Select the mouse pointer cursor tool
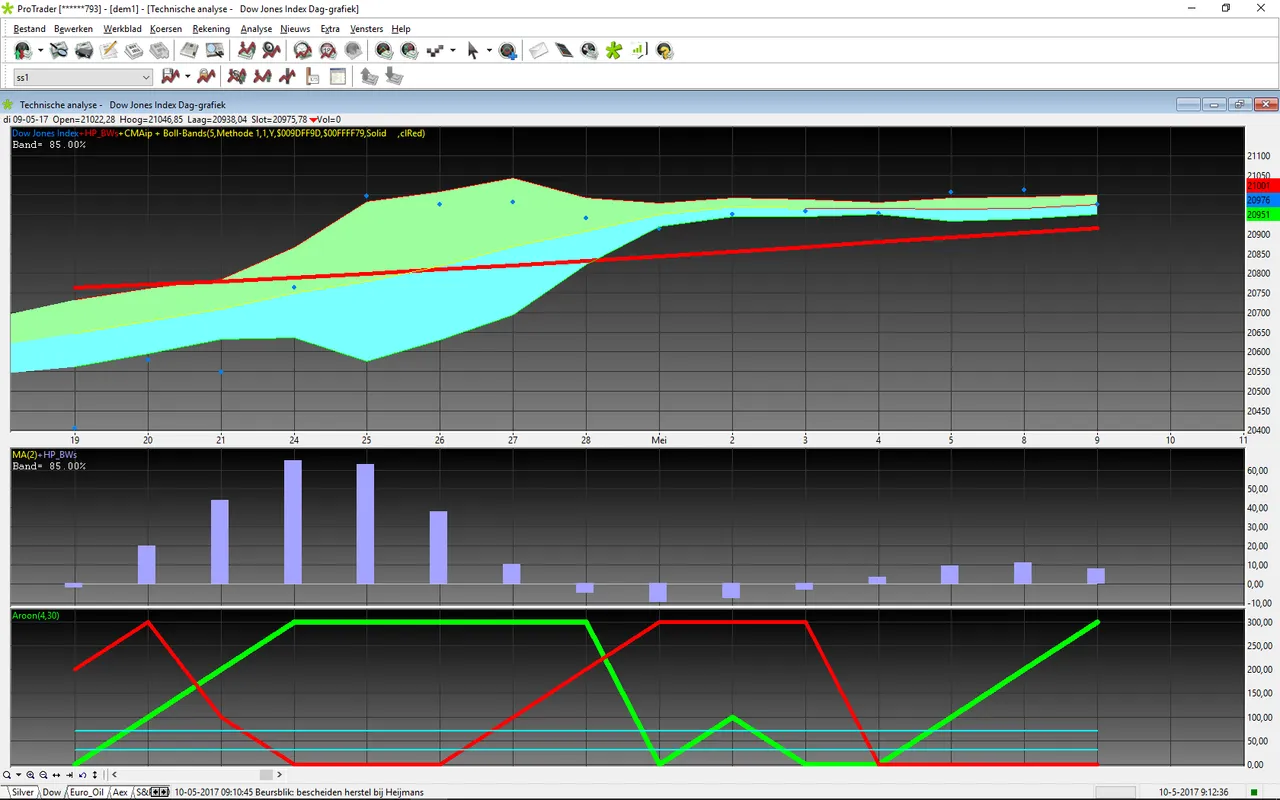The height and width of the screenshot is (800, 1280). (x=473, y=50)
